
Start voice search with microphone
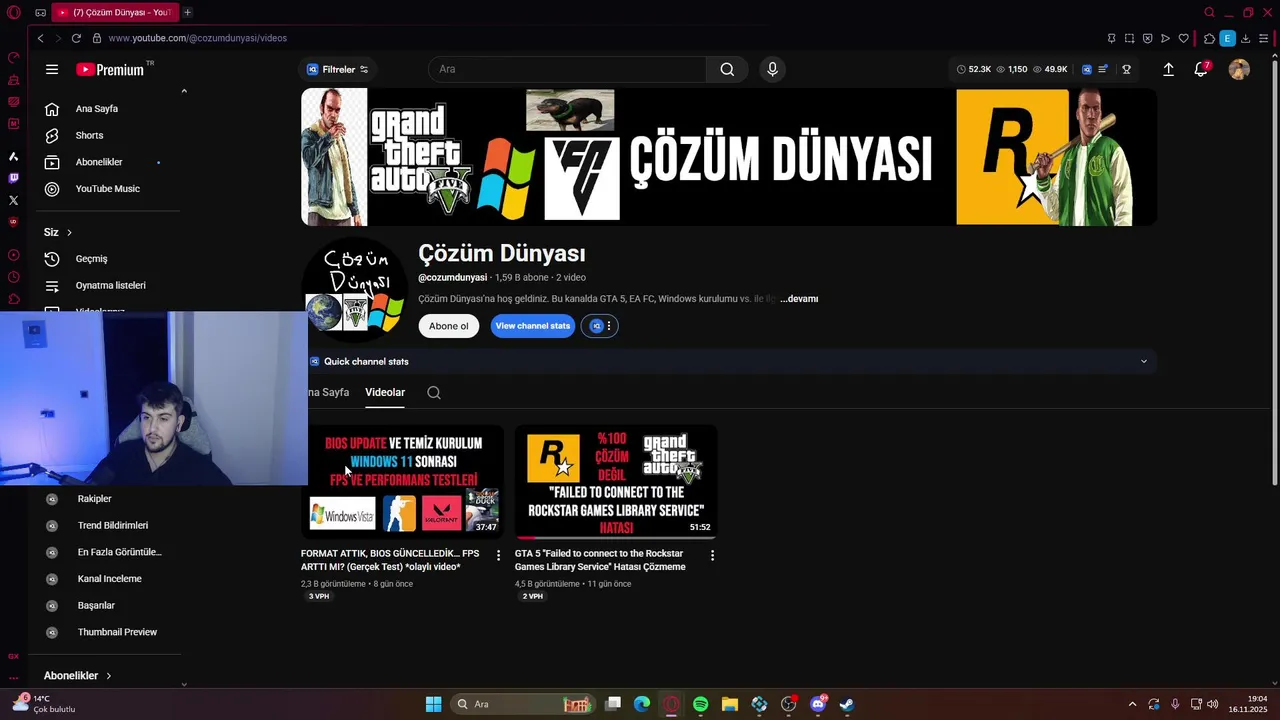click(x=771, y=69)
